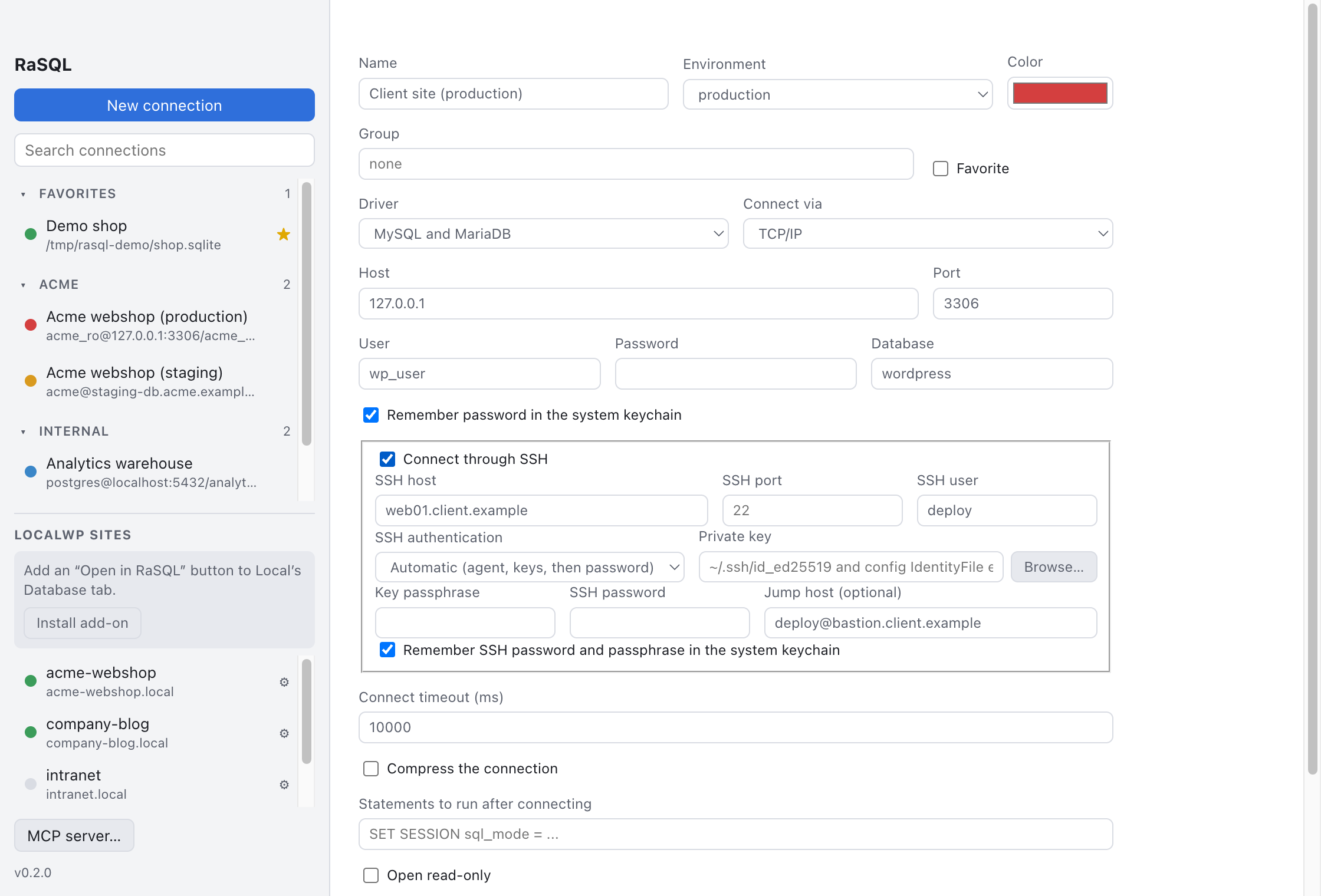Toggle the Favorite checkbox
The image size is (1321, 896).
[x=941, y=169]
